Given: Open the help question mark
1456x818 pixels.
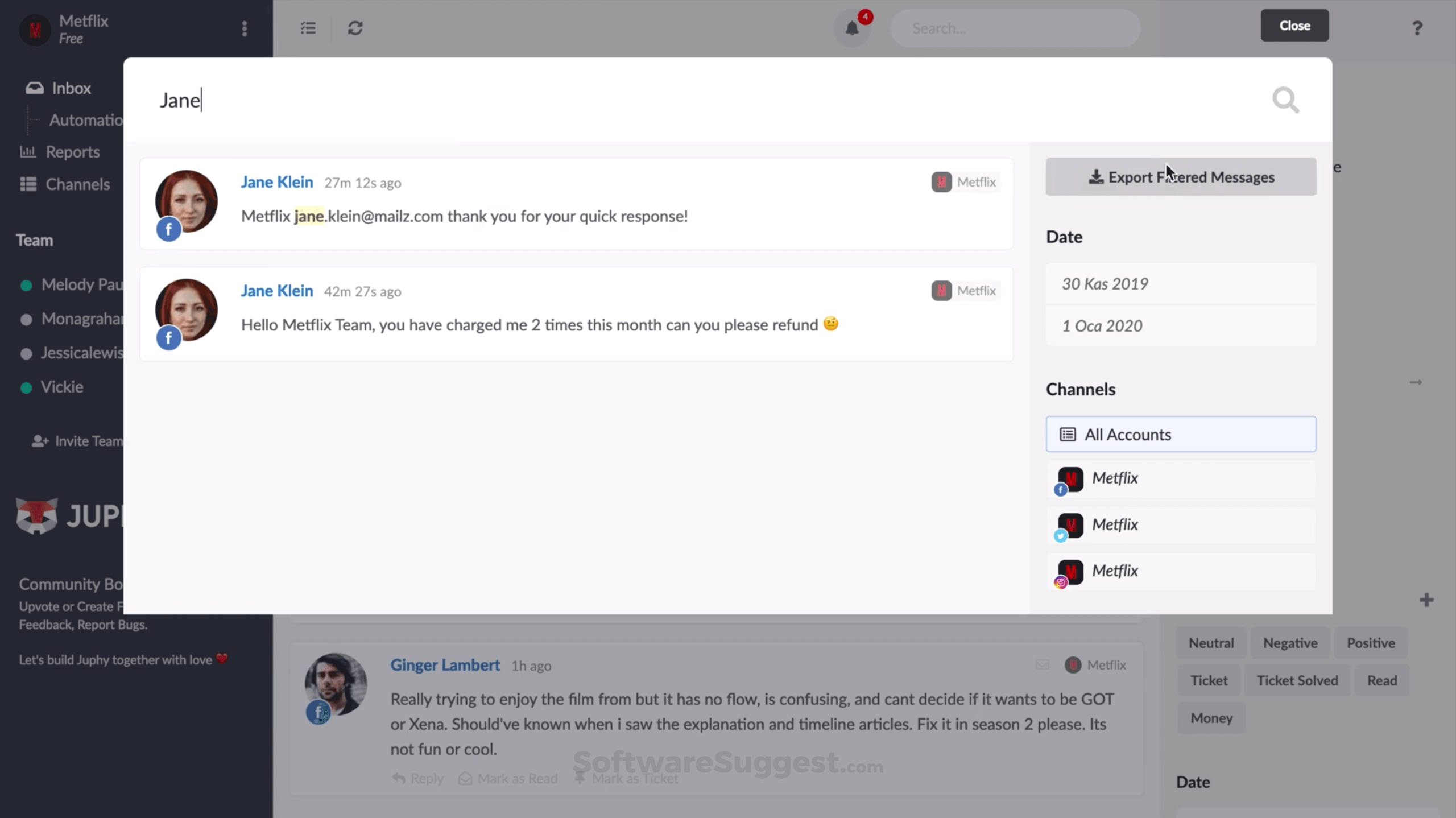Looking at the screenshot, I should [1417, 28].
